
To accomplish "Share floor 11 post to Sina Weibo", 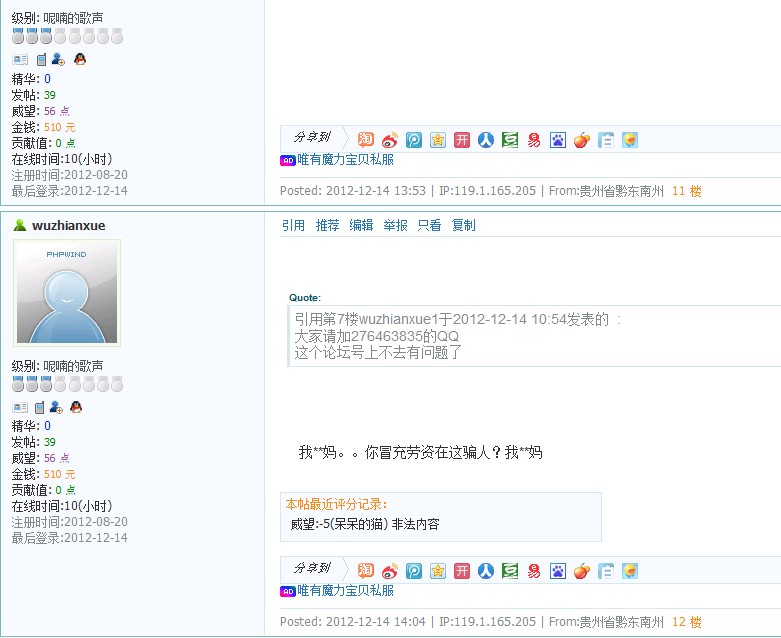I will (390, 140).
